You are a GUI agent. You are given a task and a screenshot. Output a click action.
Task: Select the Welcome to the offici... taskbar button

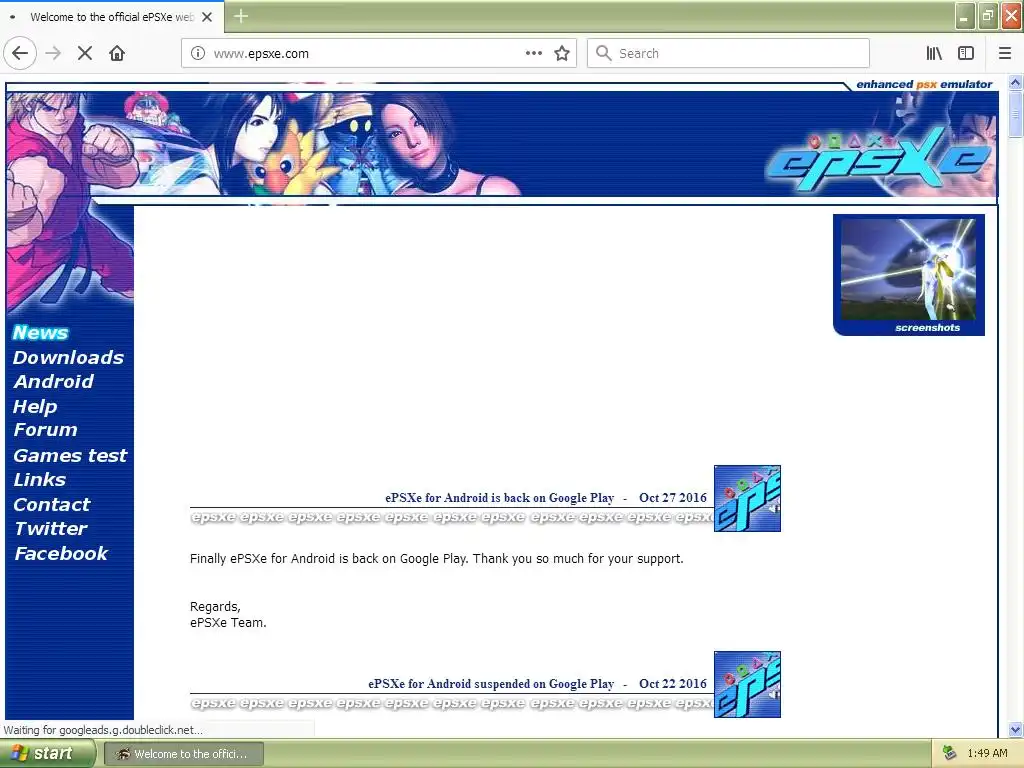[184, 754]
